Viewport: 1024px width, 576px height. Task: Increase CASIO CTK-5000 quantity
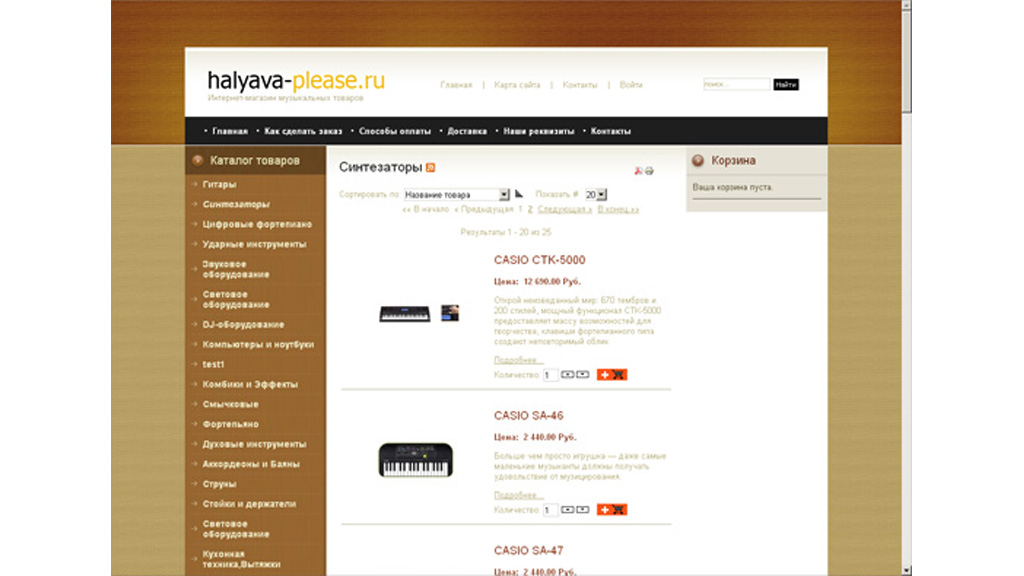pyautogui.click(x=568, y=375)
